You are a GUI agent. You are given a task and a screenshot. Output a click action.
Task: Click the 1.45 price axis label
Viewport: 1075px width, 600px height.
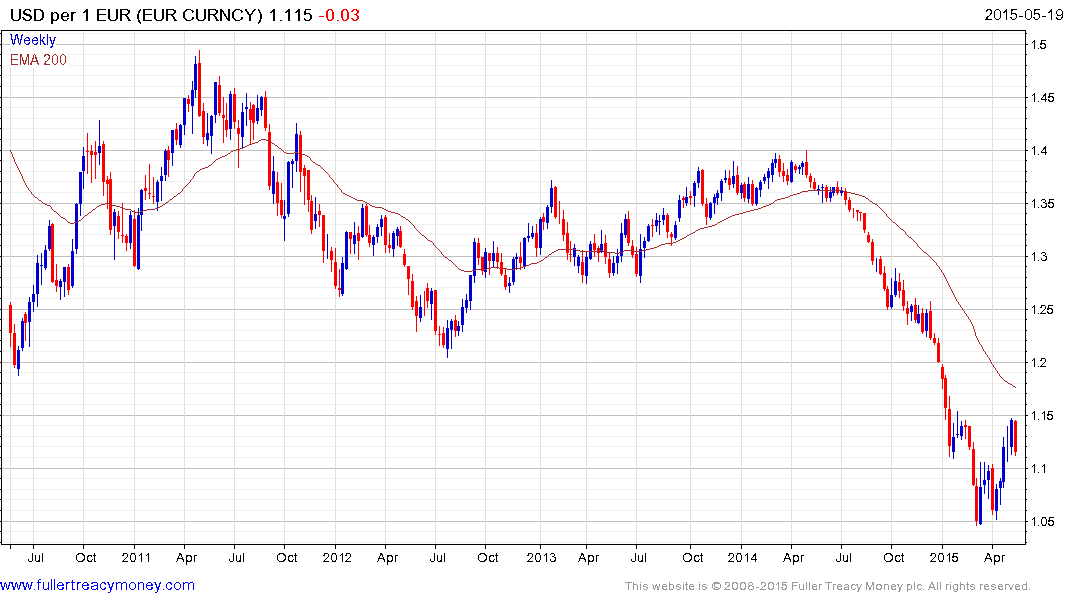1043,98
